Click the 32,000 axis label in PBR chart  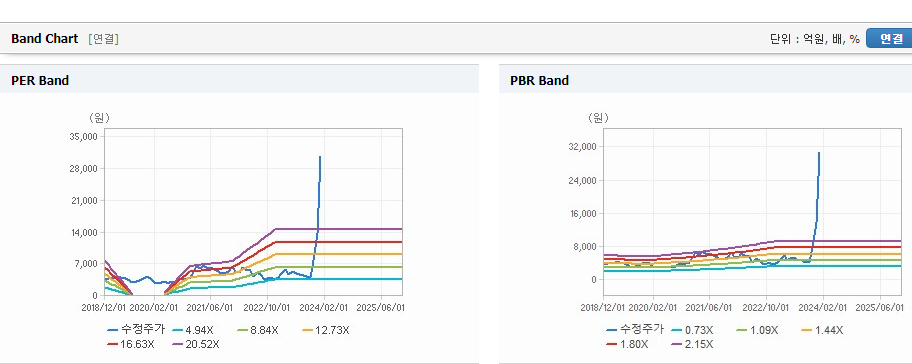coord(584,147)
